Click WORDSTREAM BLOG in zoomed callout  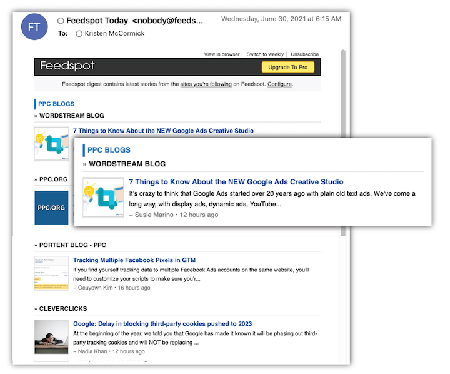(x=127, y=164)
